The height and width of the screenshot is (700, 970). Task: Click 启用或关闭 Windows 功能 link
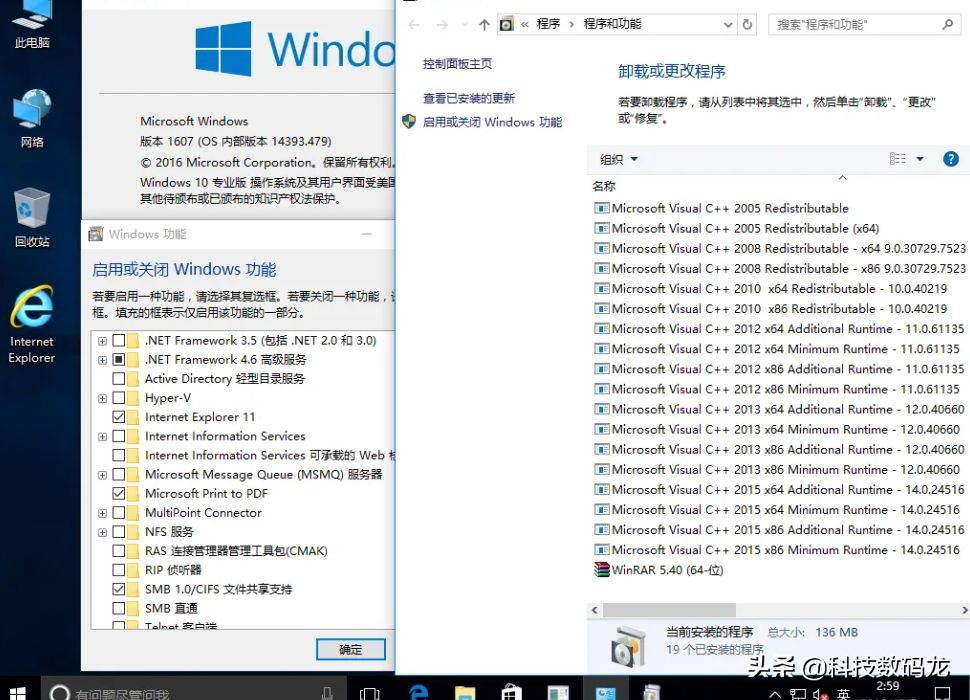492,122
